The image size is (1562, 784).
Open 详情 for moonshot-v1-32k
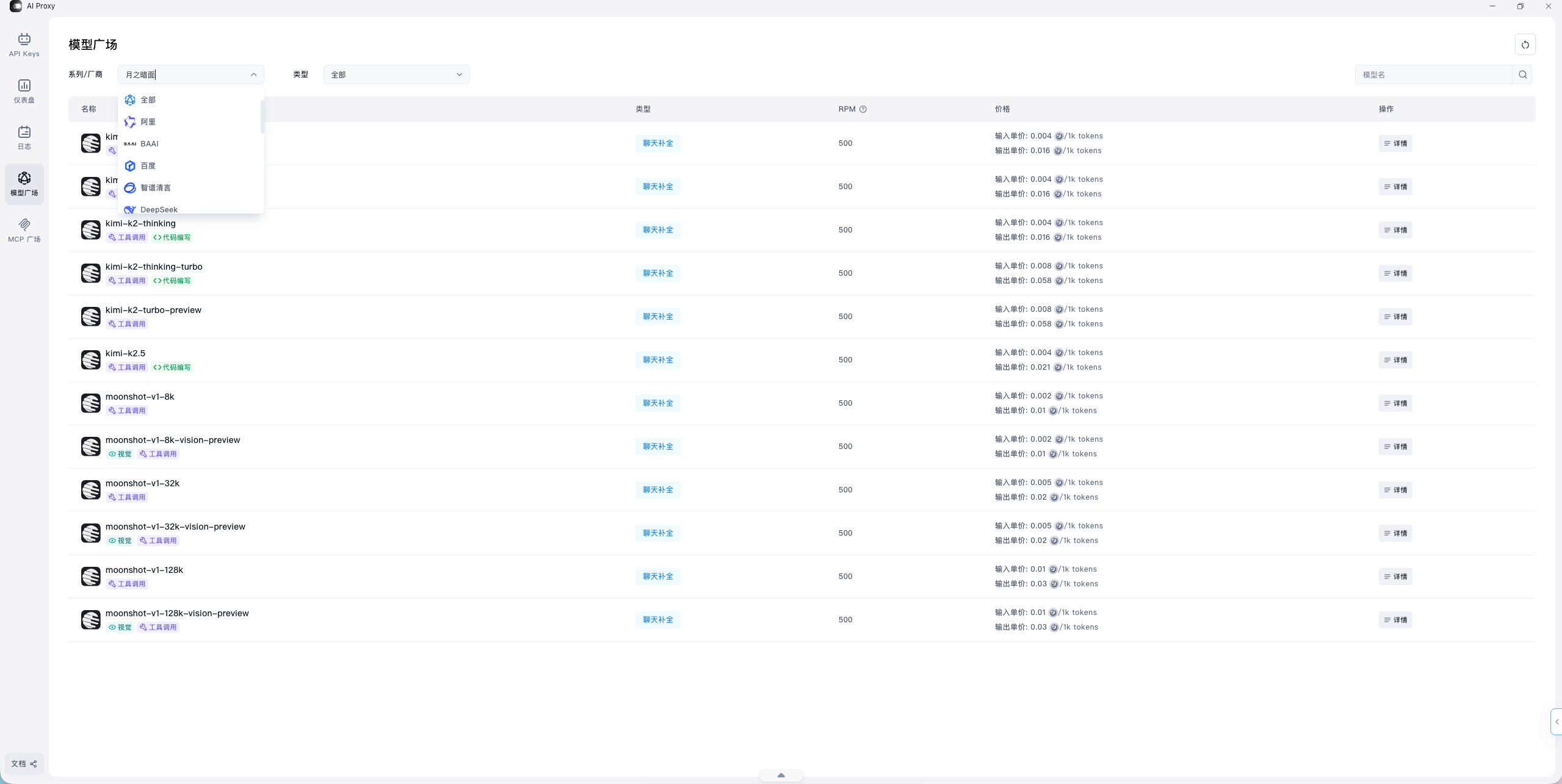click(1395, 490)
